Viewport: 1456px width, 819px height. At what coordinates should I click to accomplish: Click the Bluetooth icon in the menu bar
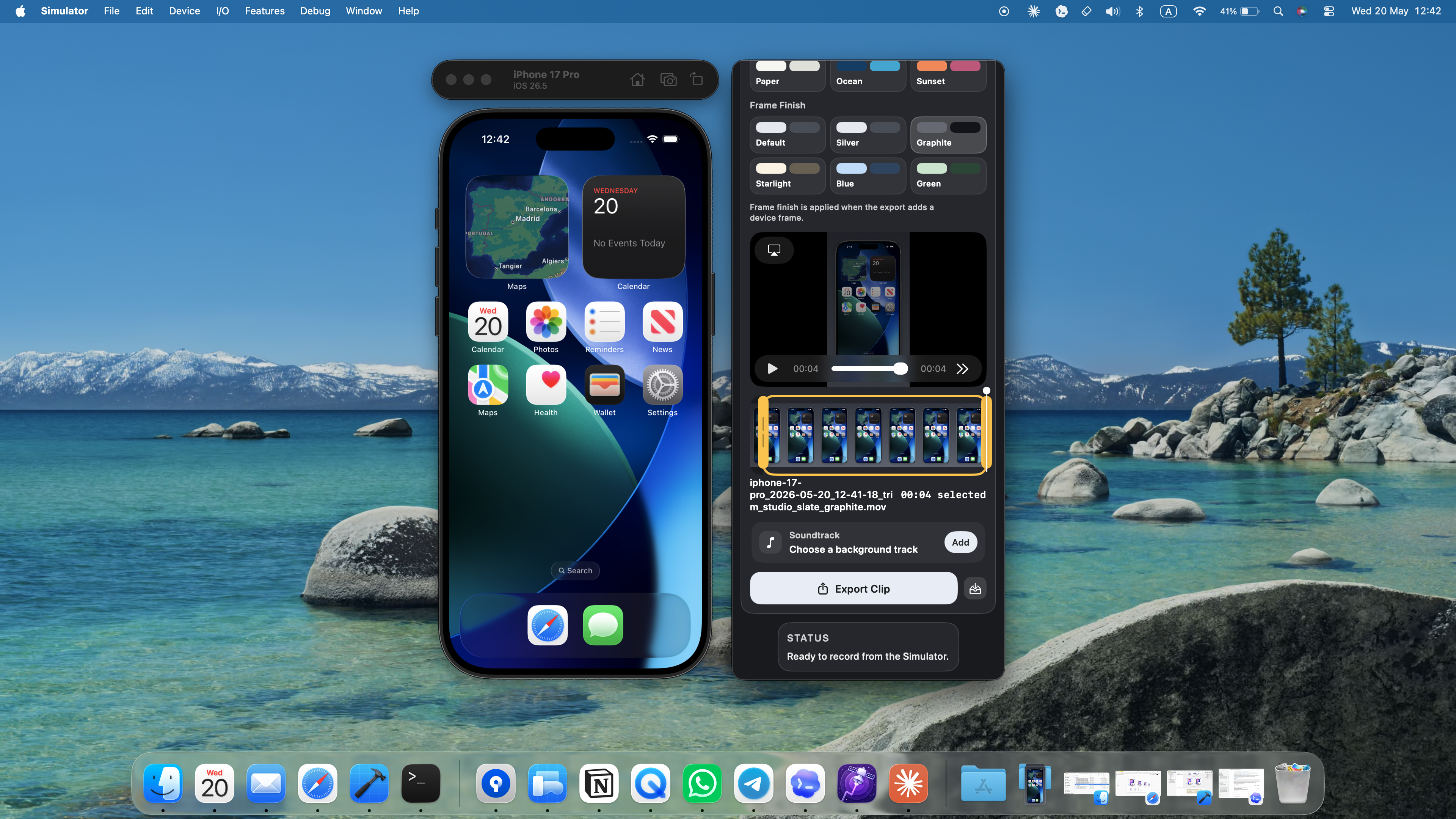click(1139, 11)
